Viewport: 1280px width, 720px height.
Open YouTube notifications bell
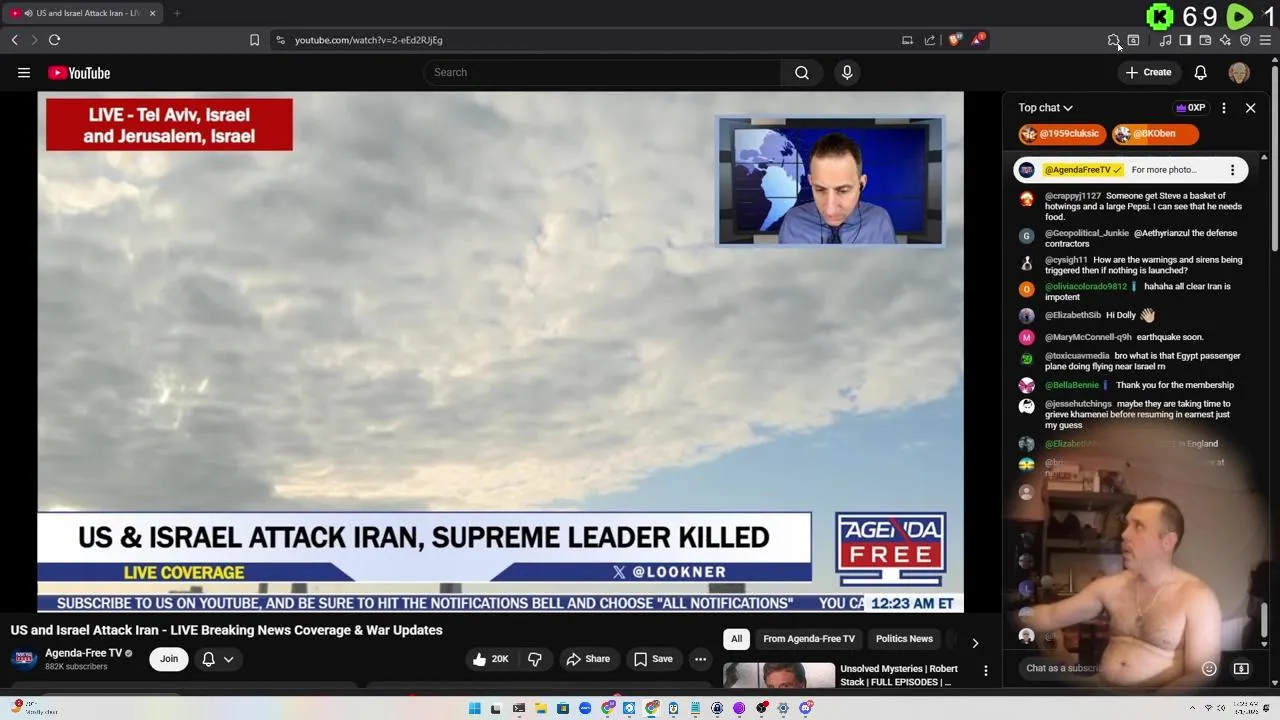(1200, 72)
